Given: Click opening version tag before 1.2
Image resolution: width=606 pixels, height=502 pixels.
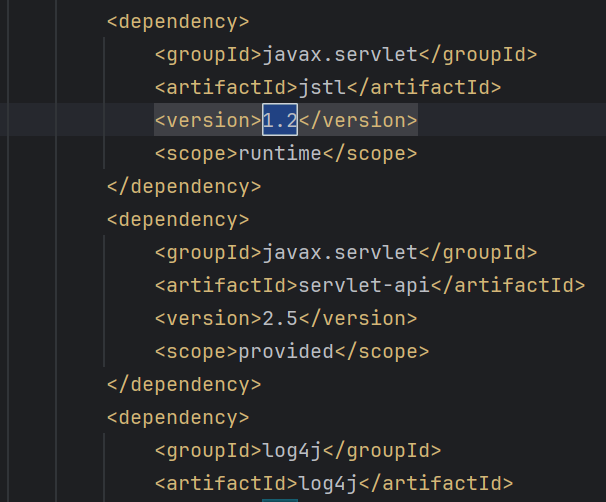Looking at the screenshot, I should pyautogui.click(x=207, y=121).
